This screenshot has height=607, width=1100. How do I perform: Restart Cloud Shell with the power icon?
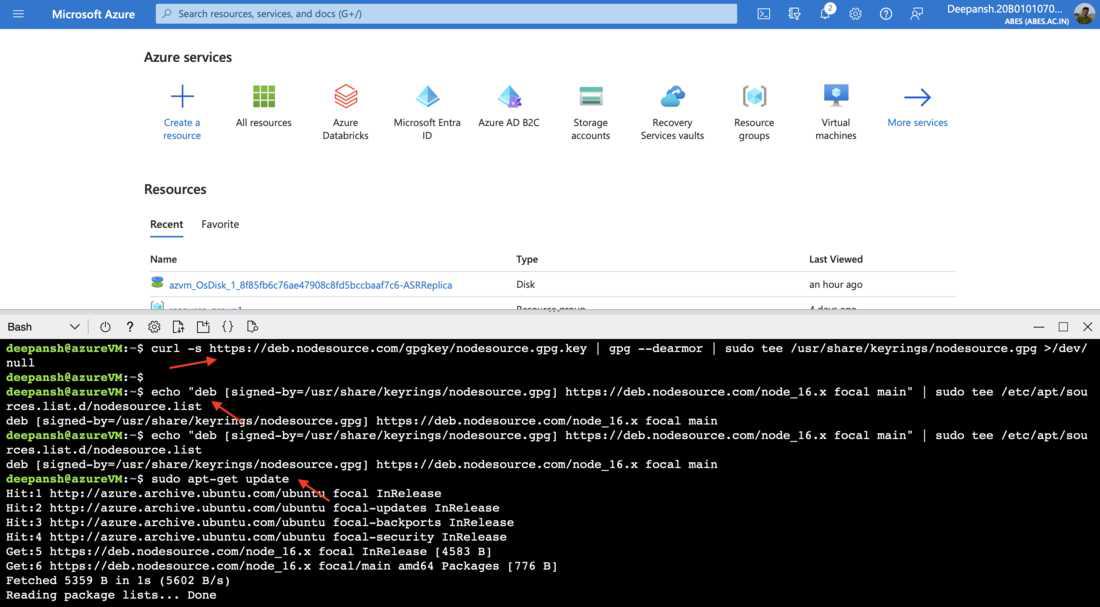[105, 327]
